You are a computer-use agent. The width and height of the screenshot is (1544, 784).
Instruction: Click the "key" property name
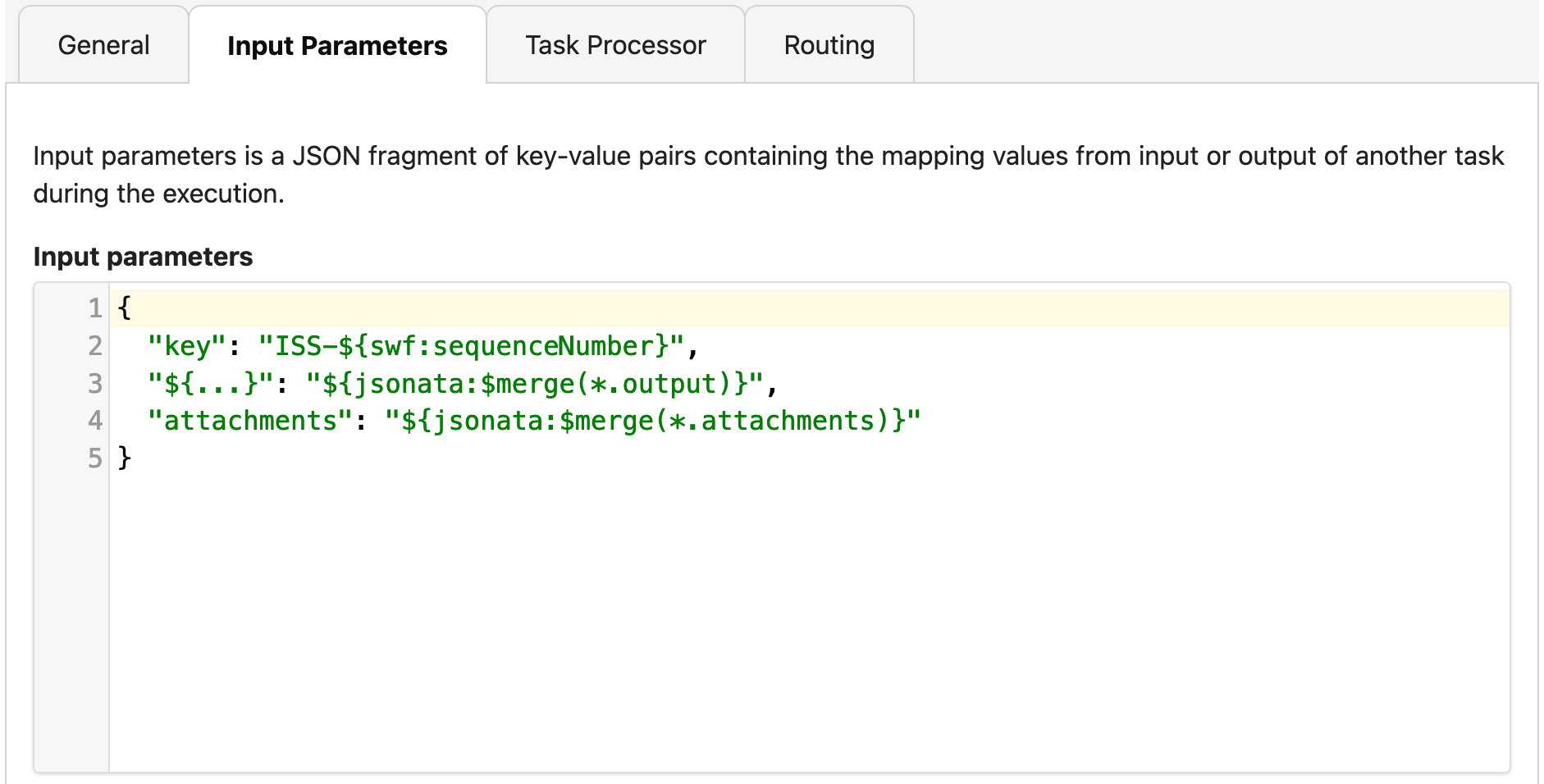click(186, 346)
